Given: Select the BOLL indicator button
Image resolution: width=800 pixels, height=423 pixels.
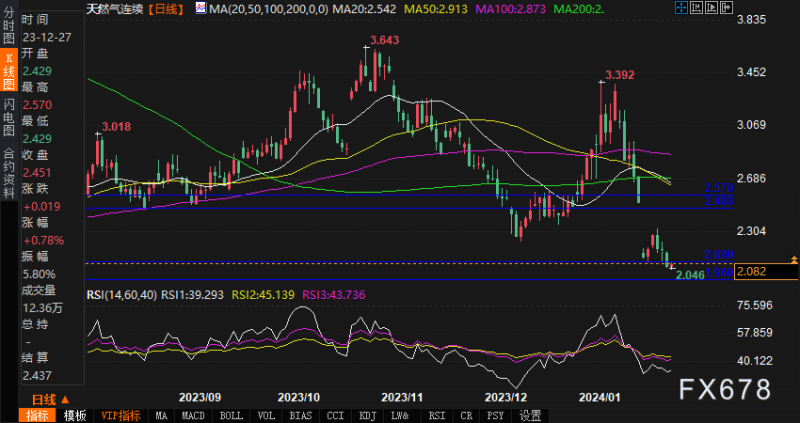Looking at the screenshot, I should pos(231,415).
